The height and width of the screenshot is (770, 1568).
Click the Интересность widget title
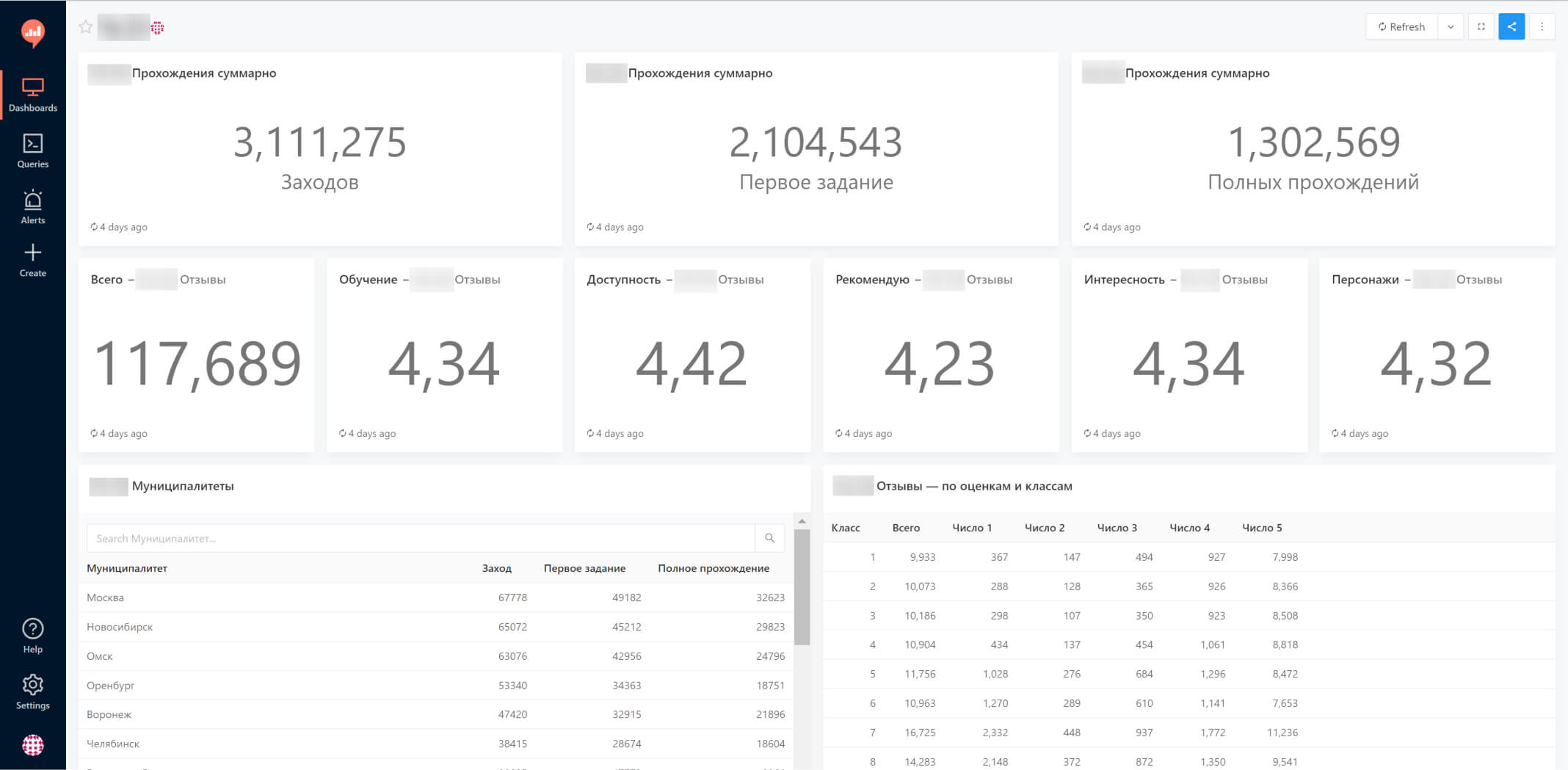coord(1124,280)
